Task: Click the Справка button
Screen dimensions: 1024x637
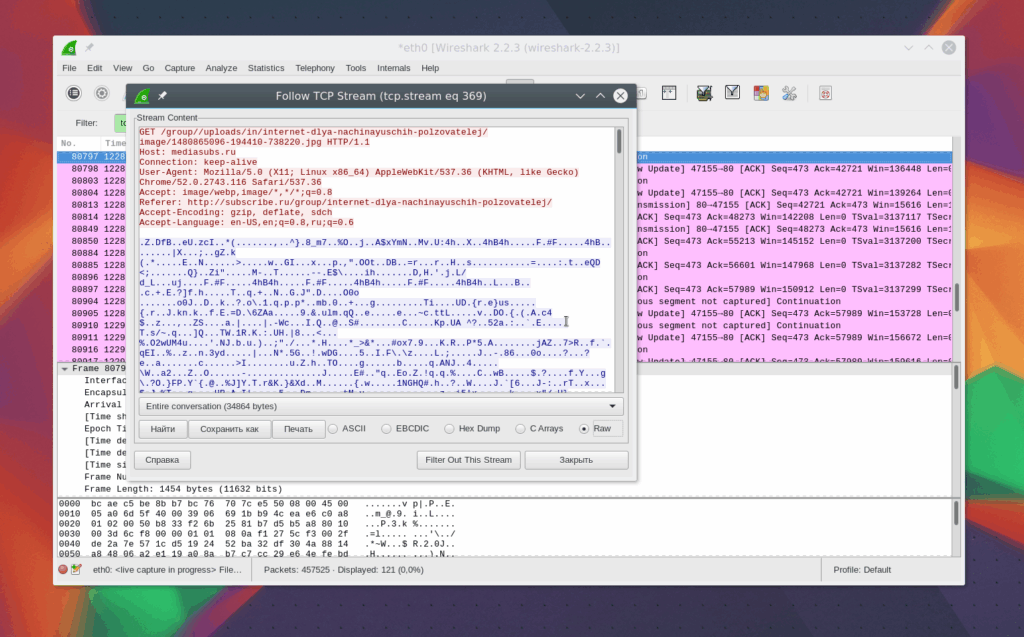Action: tap(162, 460)
